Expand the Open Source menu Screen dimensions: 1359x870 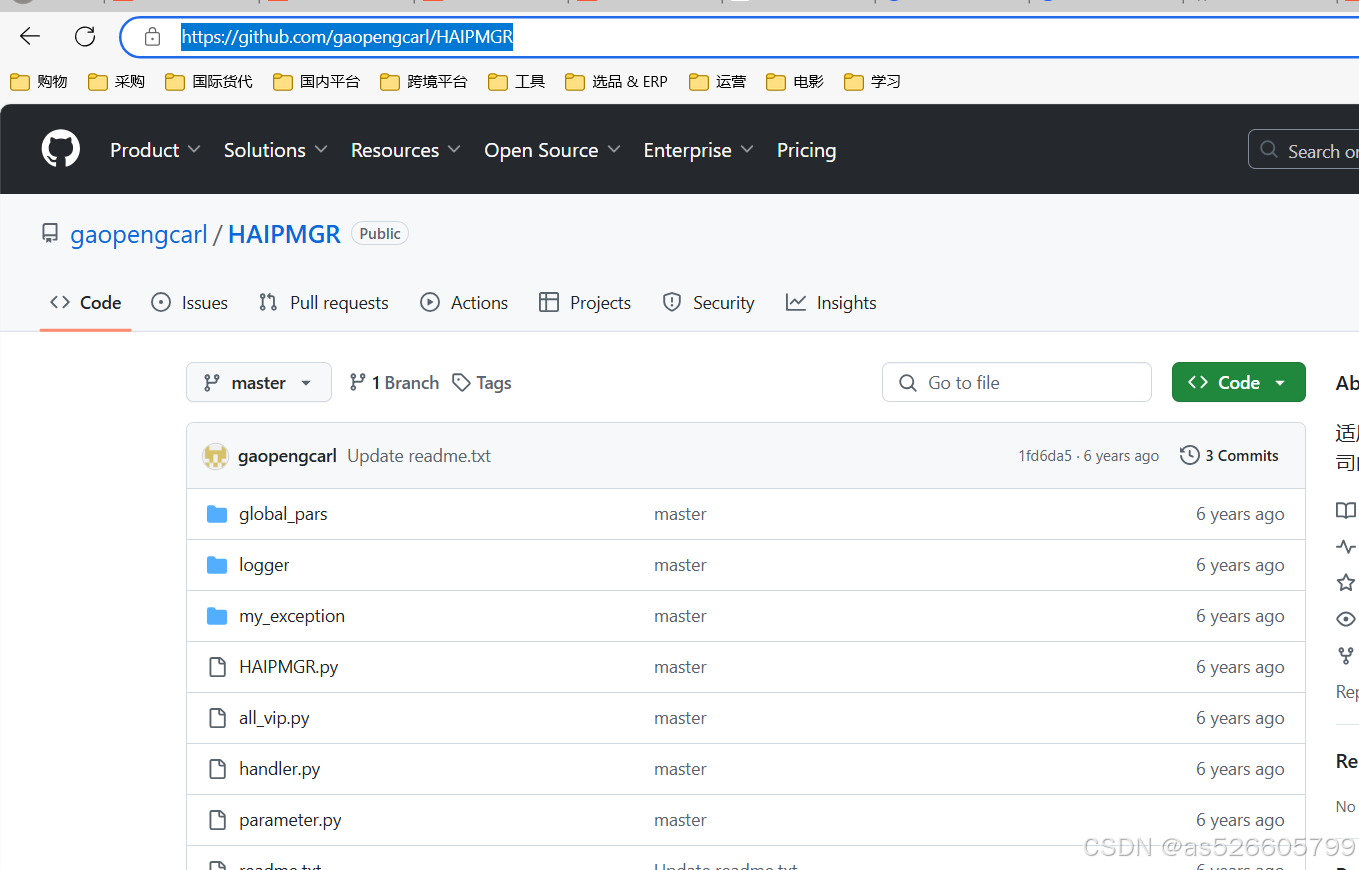(x=552, y=150)
